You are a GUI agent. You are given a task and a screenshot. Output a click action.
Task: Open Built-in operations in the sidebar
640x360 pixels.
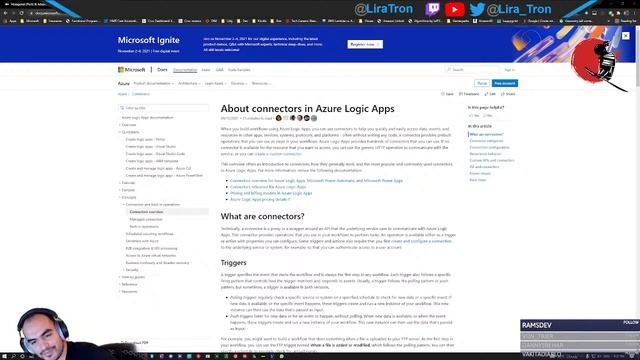click(x=144, y=227)
